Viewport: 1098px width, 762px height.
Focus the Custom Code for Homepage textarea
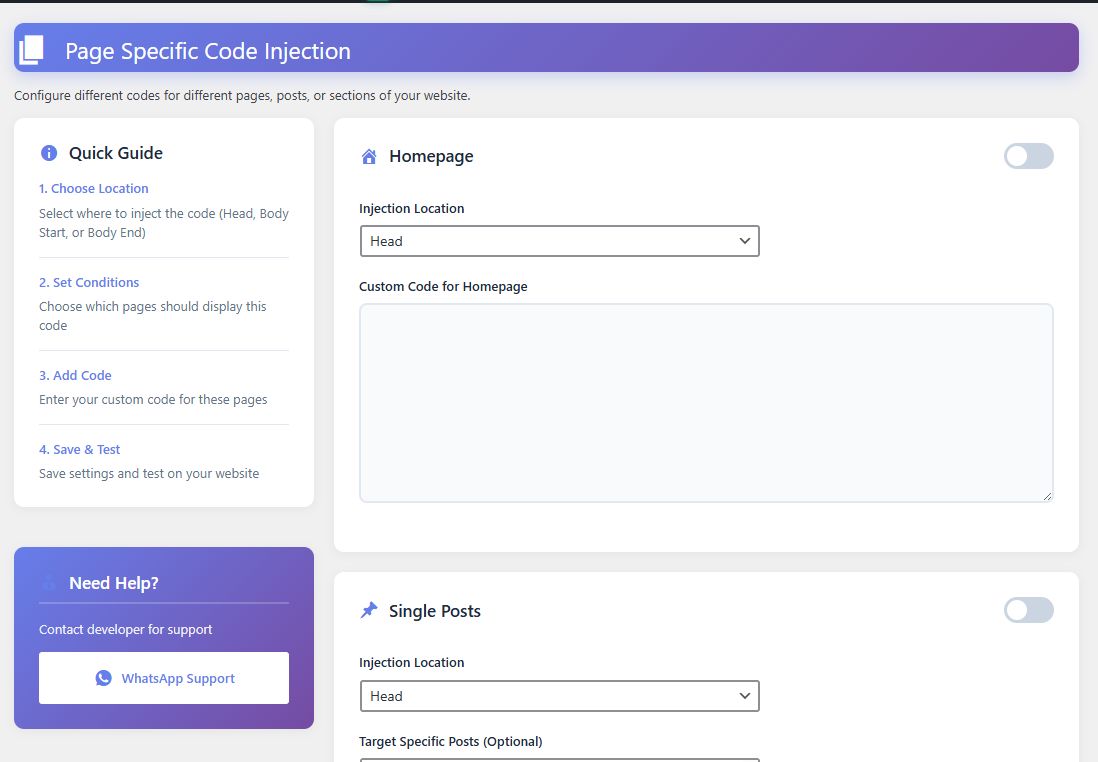click(x=706, y=402)
